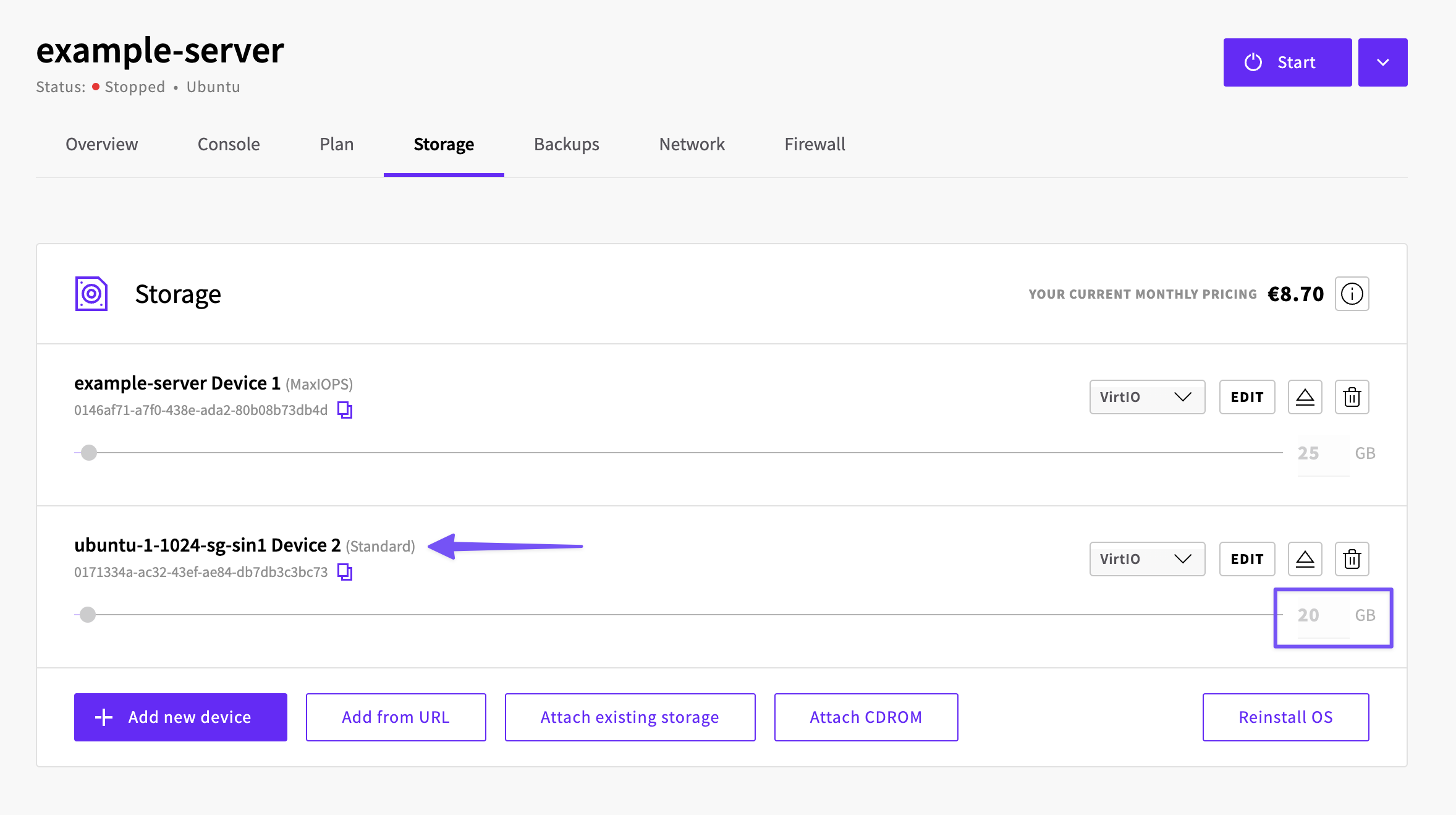Copy UUID of ubuntu-1-1024-sg-sin1 Device 2
The image size is (1456, 815).
[345, 572]
